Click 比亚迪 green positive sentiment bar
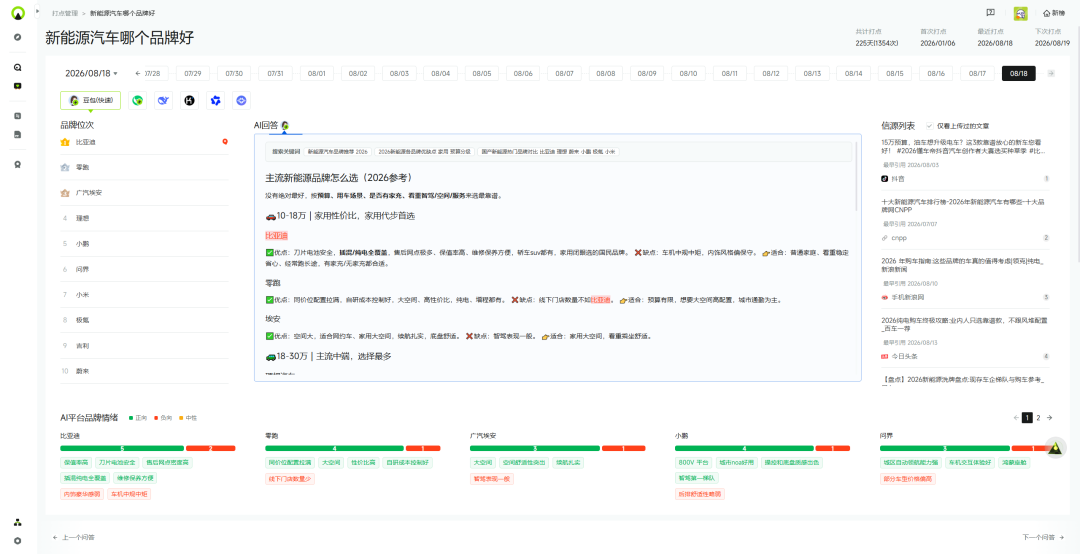Image resolution: width=1080 pixels, height=554 pixels. click(x=122, y=448)
